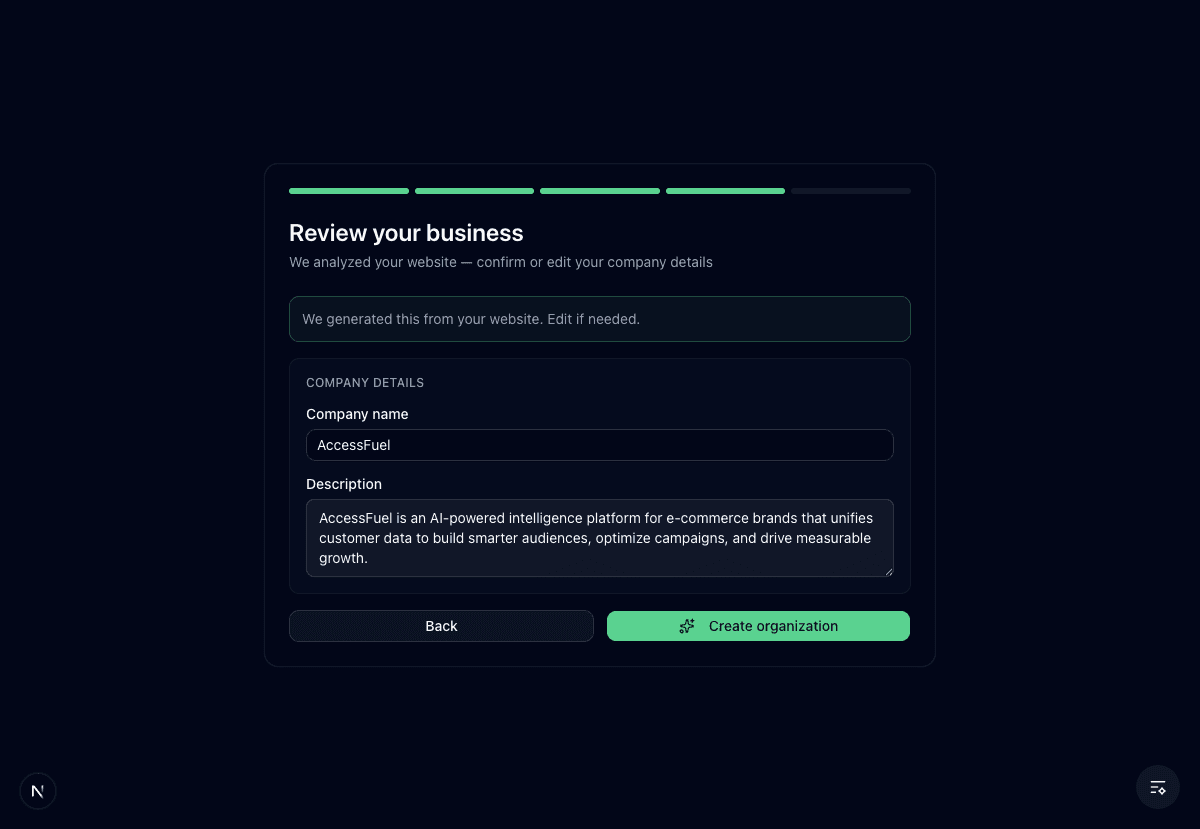
Task: Click the Review your business heading
Action: click(x=406, y=232)
